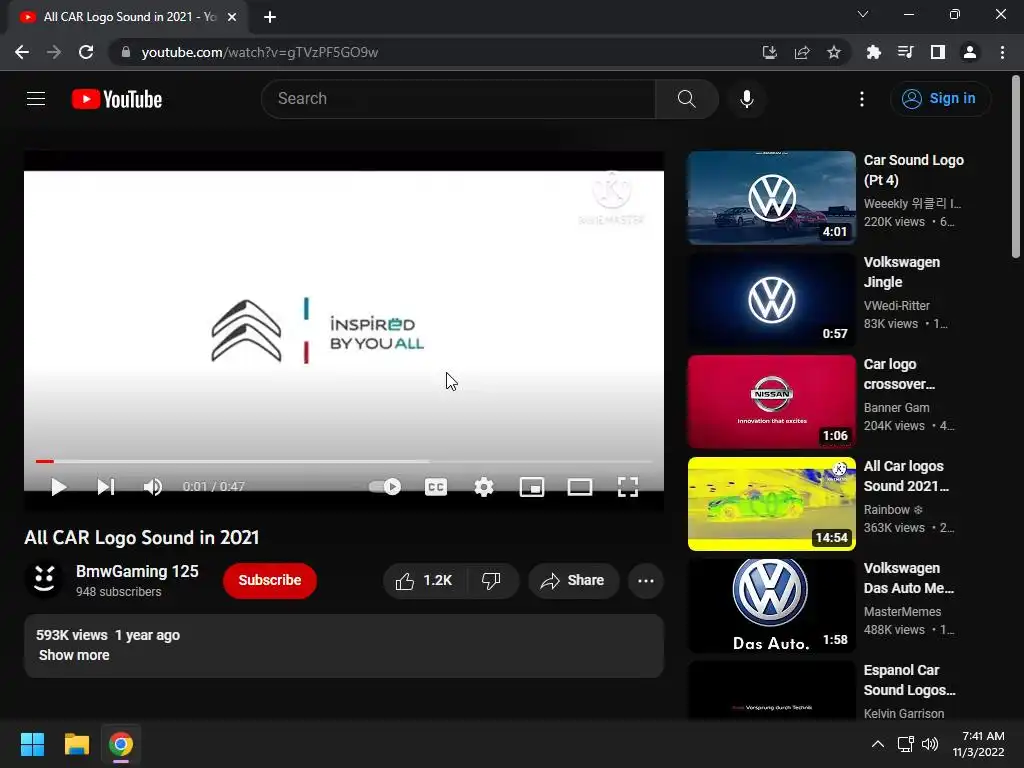
Task: Toggle Chrome side panel
Action: 937,52
